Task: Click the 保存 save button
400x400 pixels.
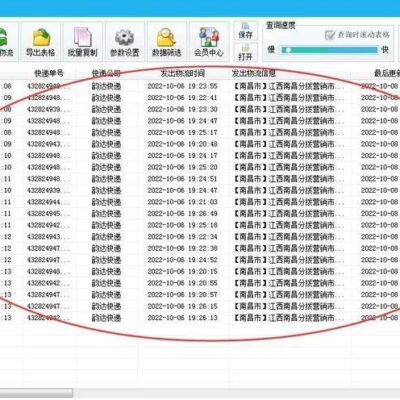Action: click(245, 31)
